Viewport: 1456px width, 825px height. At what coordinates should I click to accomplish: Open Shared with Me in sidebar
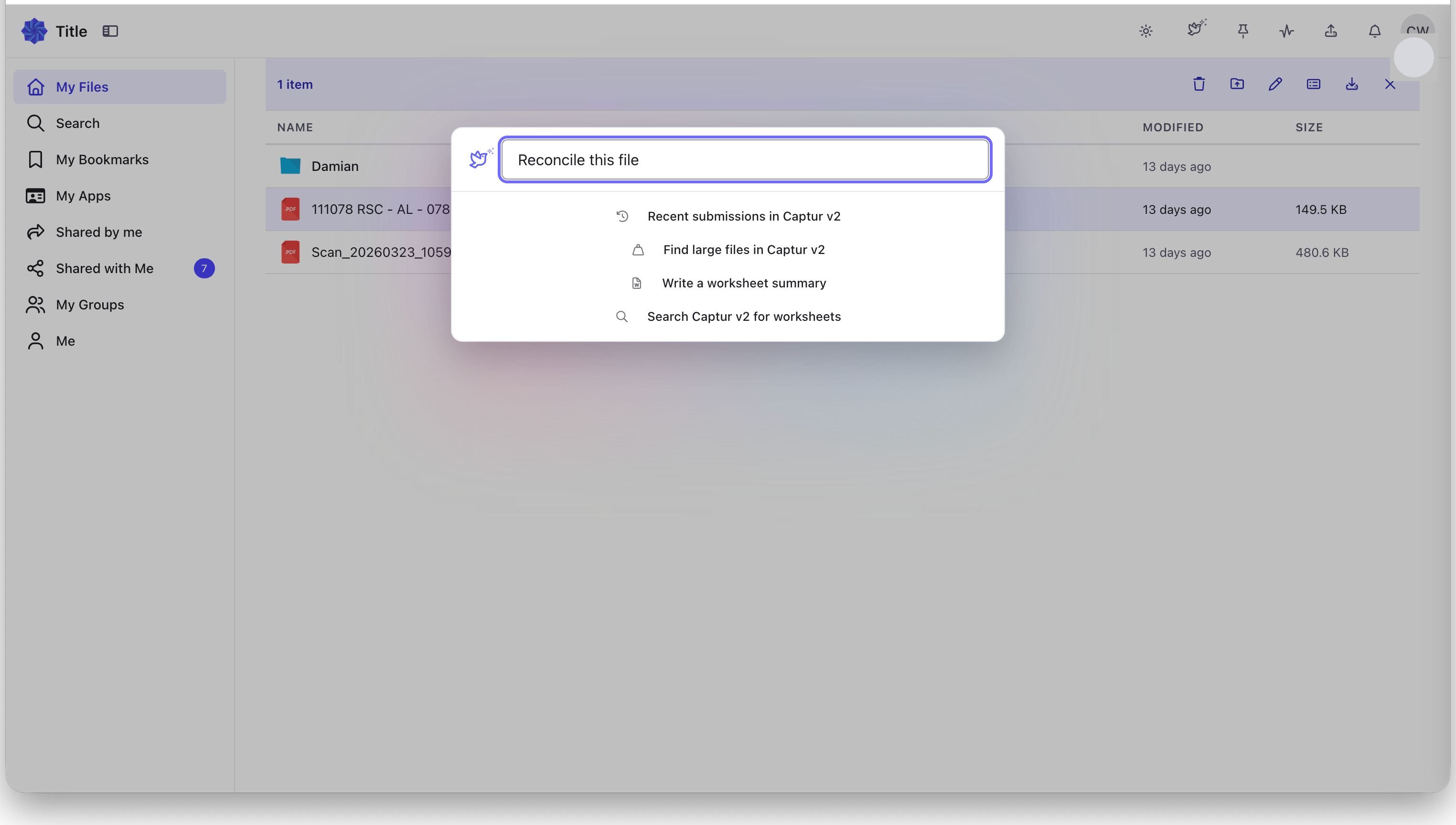coord(104,269)
